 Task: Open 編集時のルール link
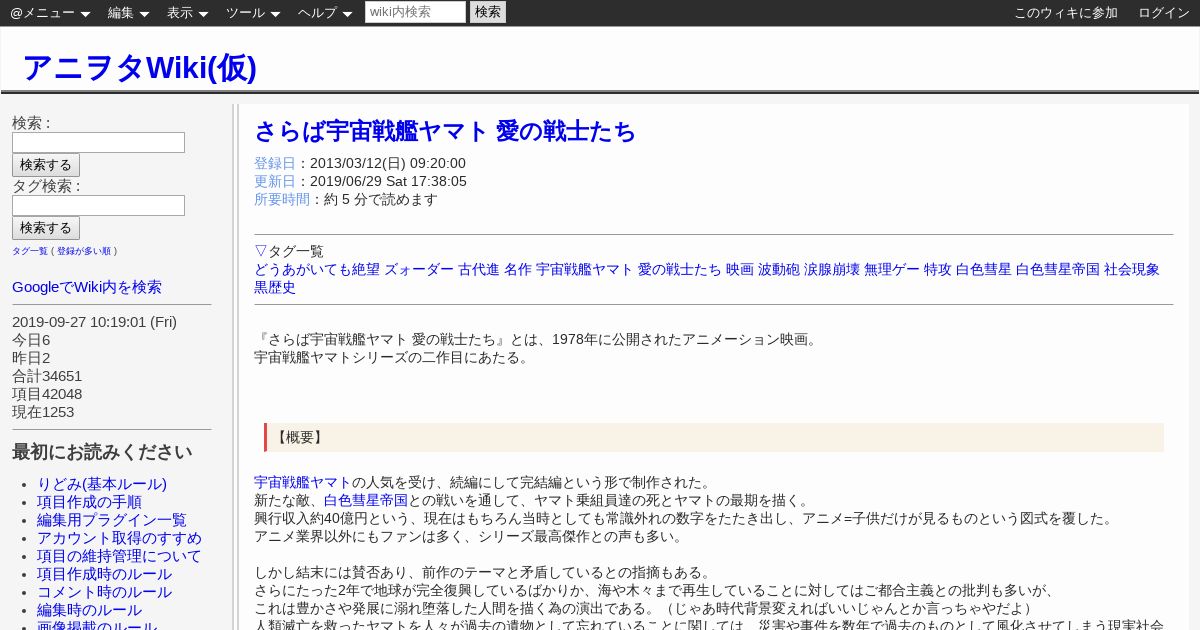click(x=89, y=610)
